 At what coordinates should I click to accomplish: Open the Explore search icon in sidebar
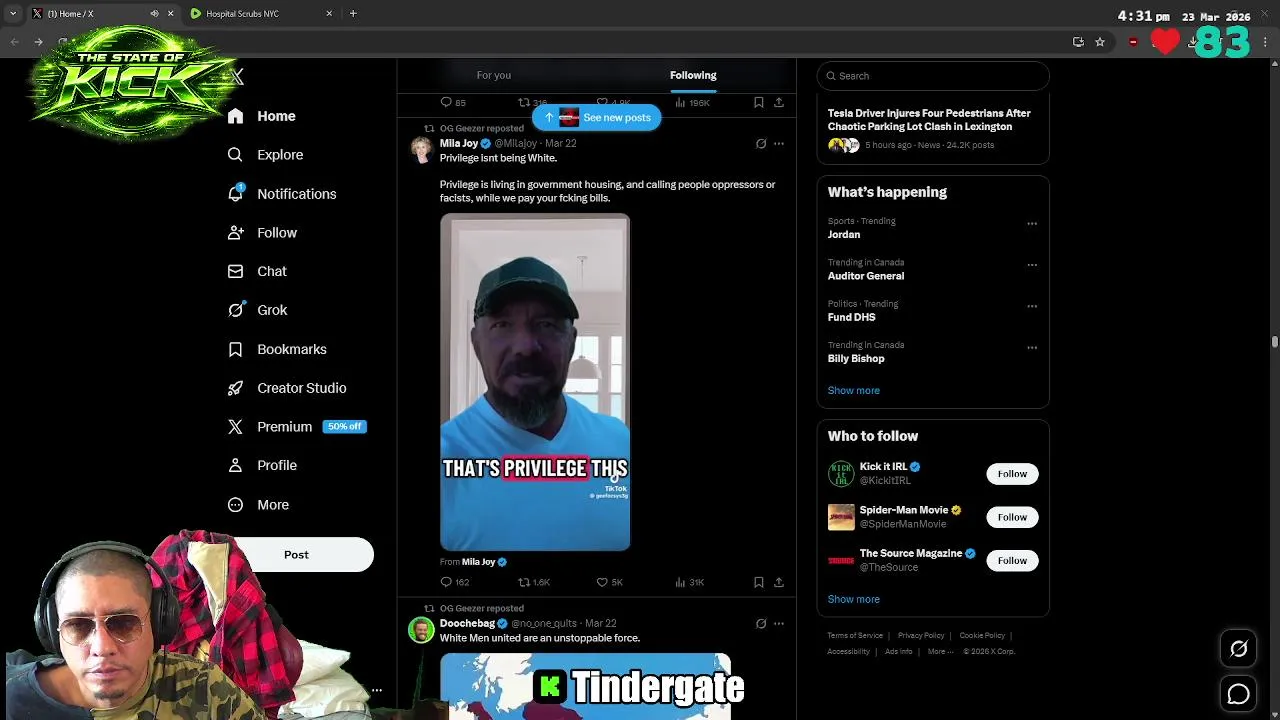pos(235,155)
